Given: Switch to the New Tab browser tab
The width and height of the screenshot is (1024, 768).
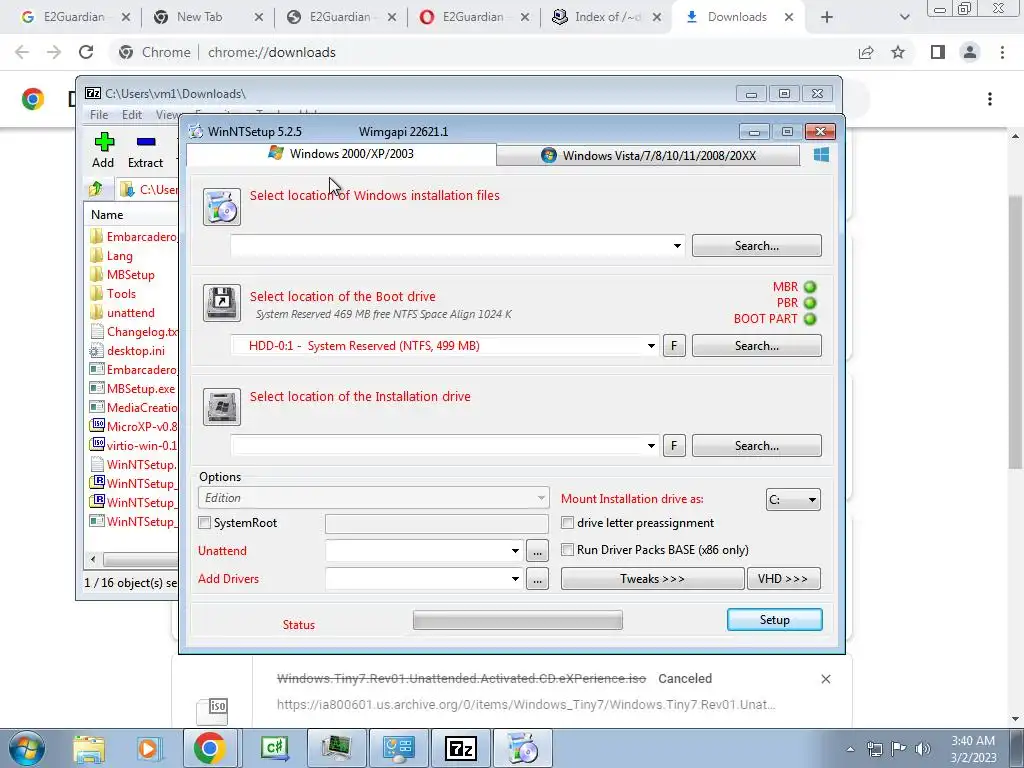Looking at the screenshot, I should [x=208, y=17].
